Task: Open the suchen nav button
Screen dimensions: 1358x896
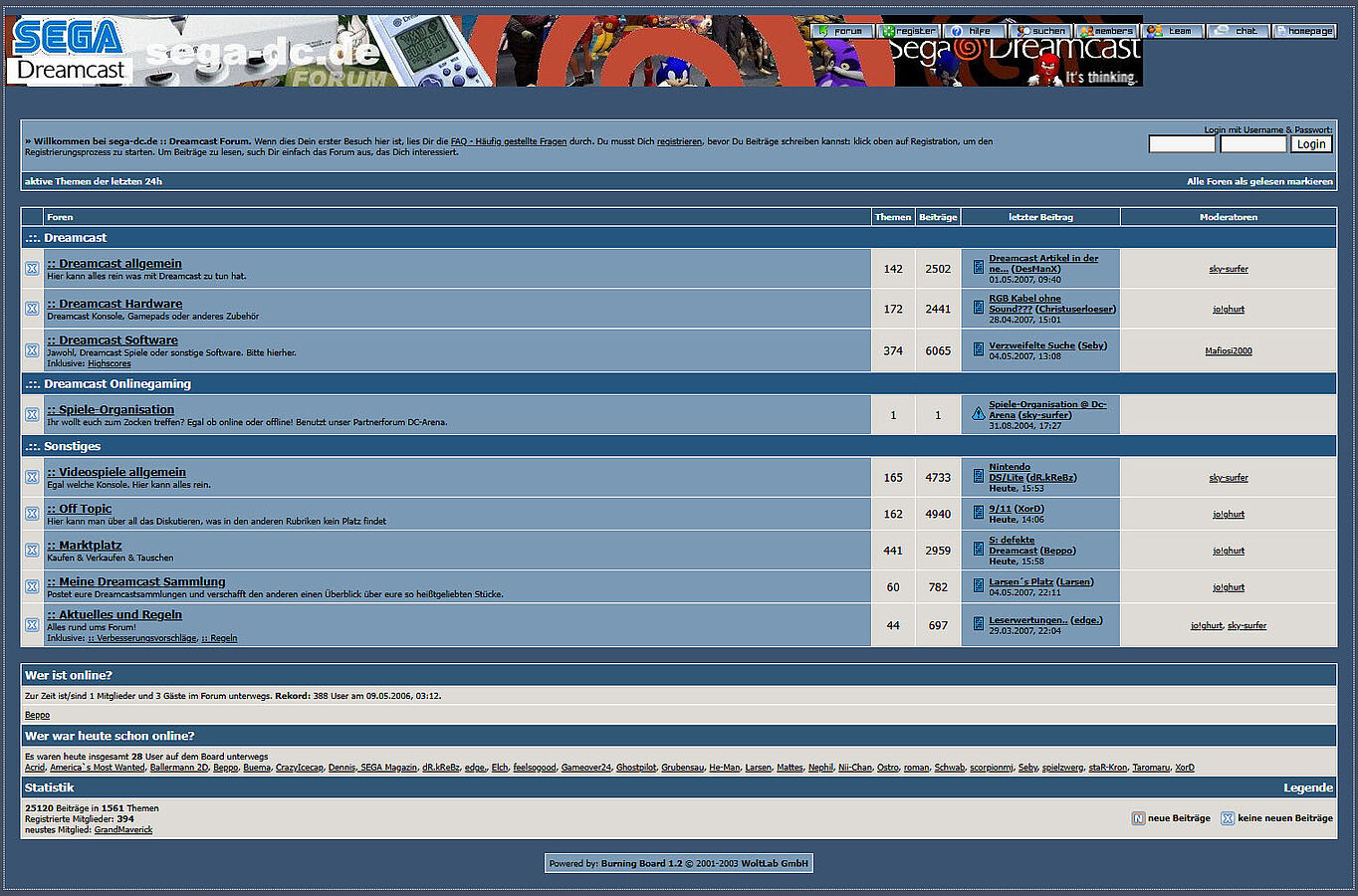Action: [1039, 31]
